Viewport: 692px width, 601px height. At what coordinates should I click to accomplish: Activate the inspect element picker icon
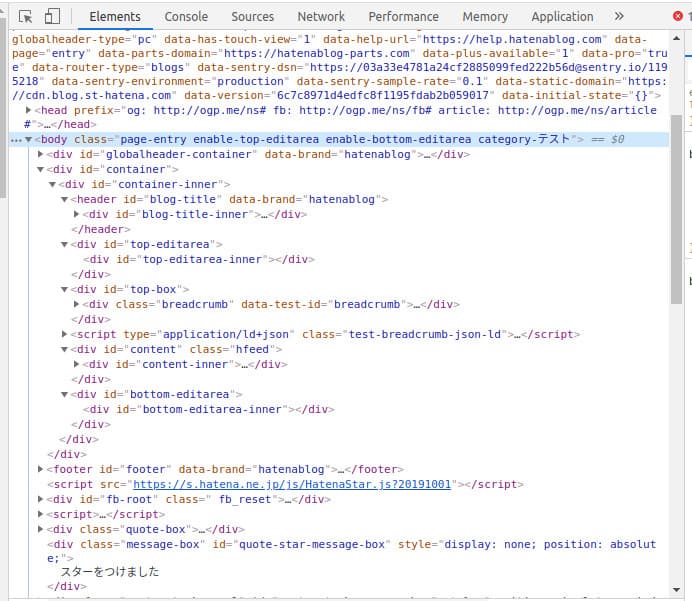26,16
